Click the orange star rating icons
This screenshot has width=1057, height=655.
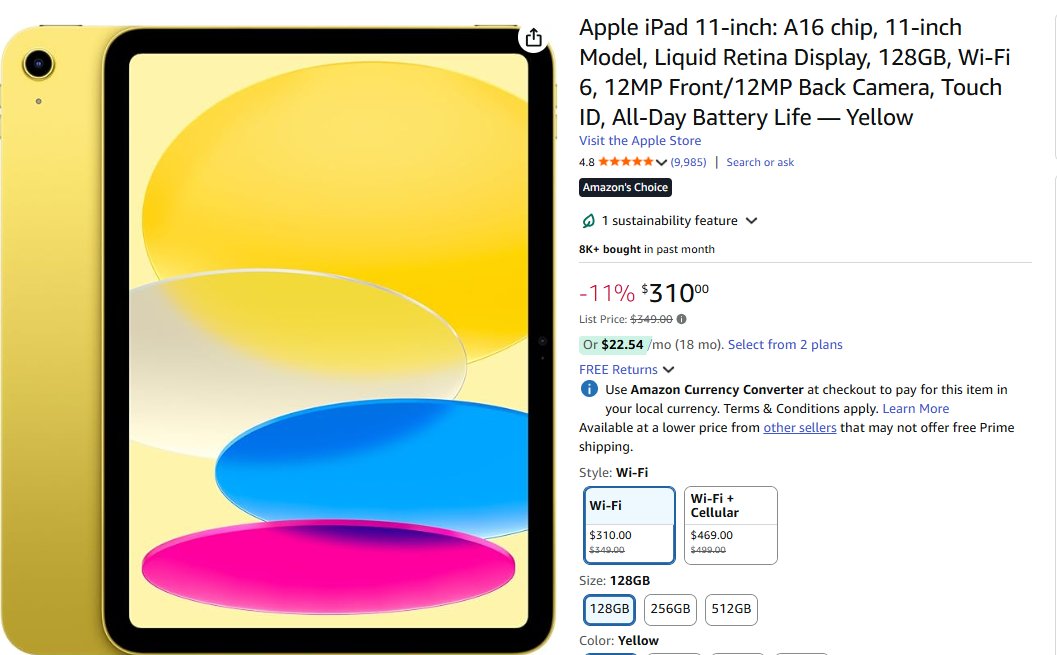click(x=626, y=162)
